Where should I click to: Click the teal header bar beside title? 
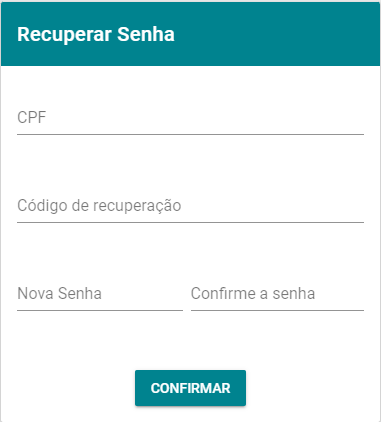point(277,34)
